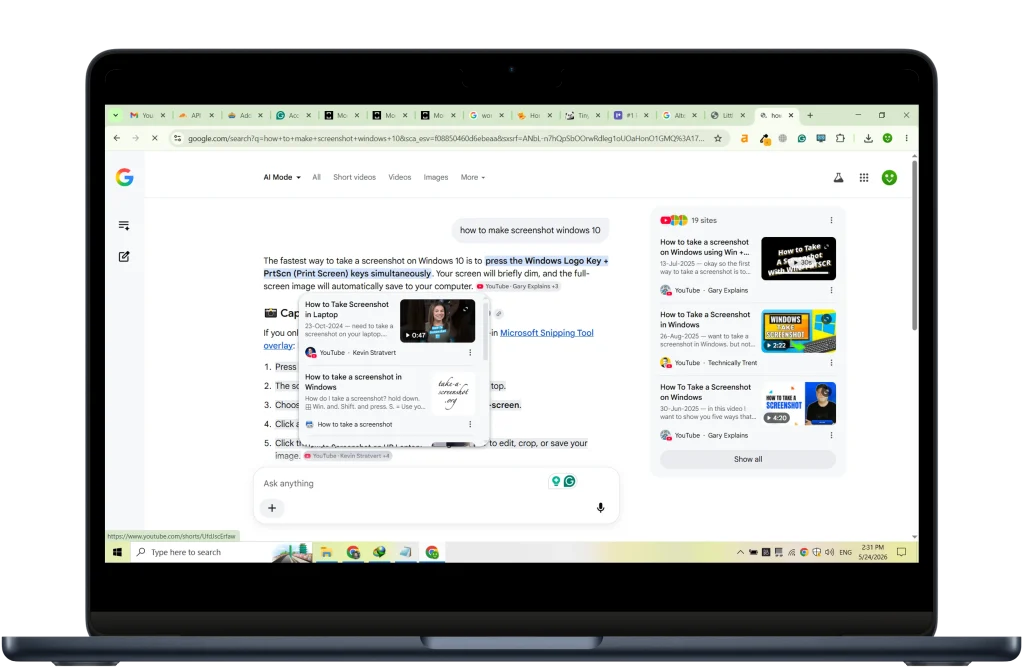
Task: Stop loading the page
Action: [155, 138]
